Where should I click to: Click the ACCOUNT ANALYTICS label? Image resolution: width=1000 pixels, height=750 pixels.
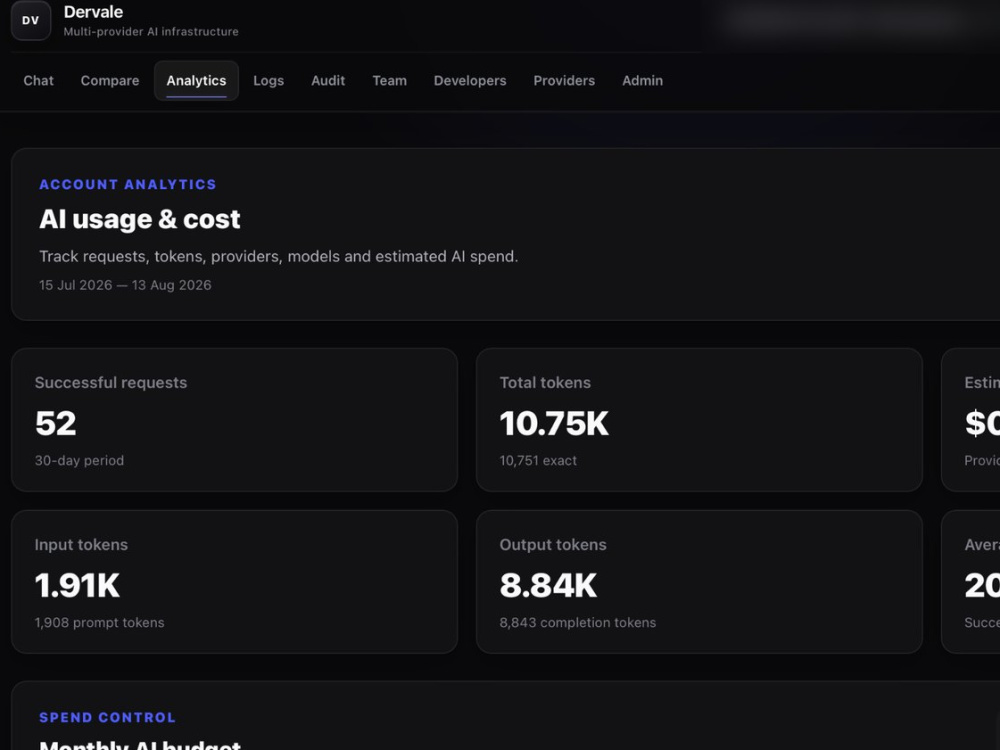[128, 184]
